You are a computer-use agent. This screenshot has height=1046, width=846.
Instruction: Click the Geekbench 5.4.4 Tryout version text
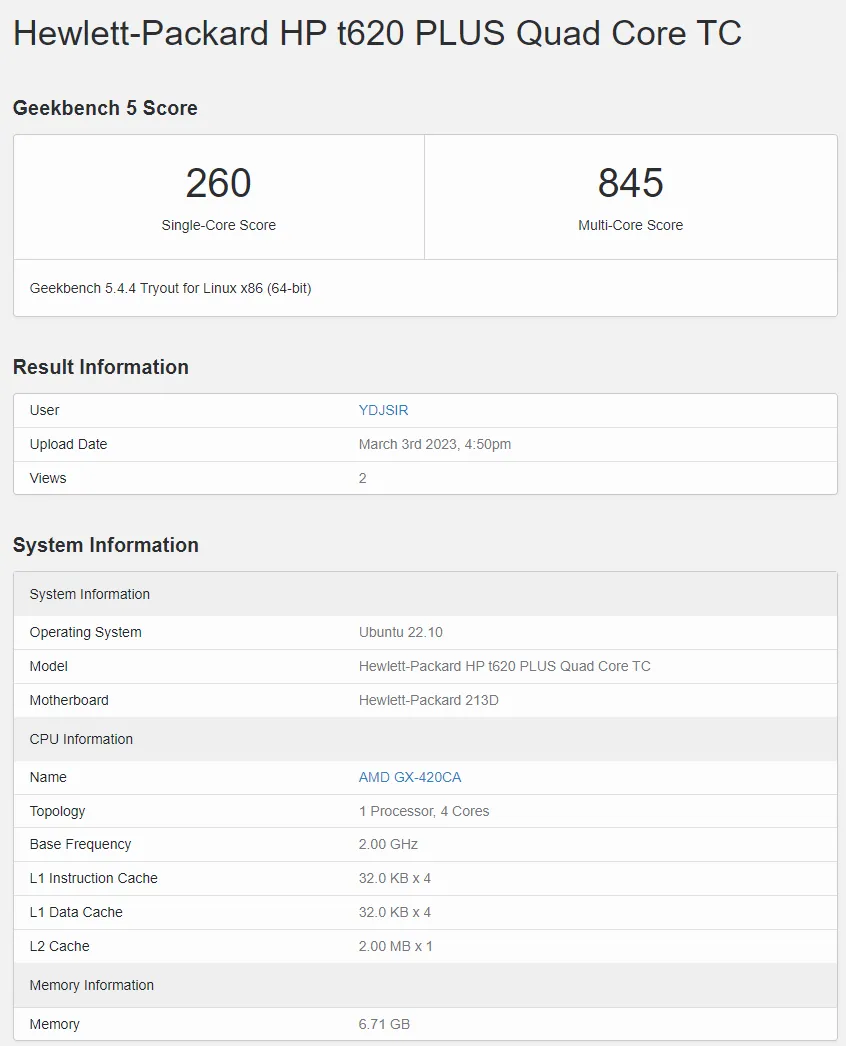click(170, 288)
